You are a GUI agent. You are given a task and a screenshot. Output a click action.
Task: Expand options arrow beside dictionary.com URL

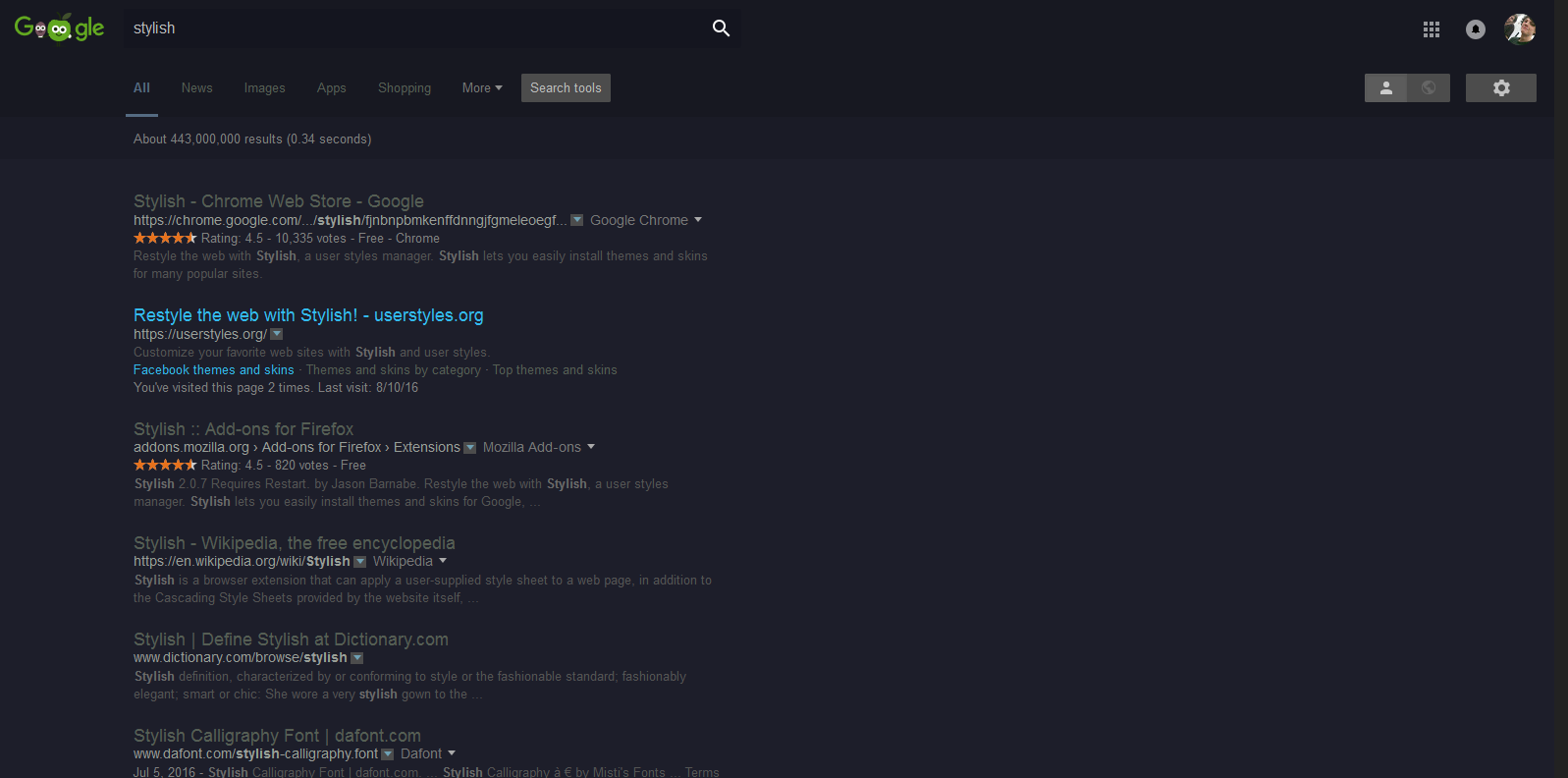(357, 658)
